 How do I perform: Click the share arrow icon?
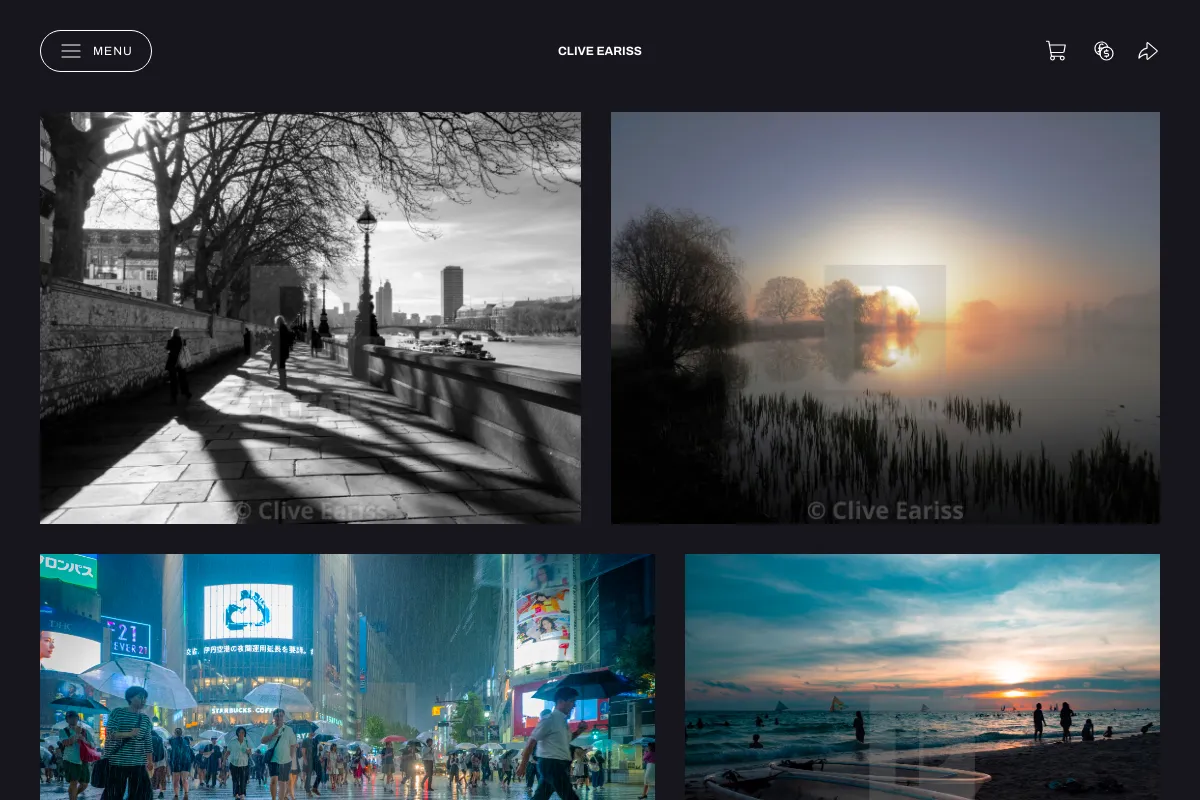pyautogui.click(x=1148, y=51)
